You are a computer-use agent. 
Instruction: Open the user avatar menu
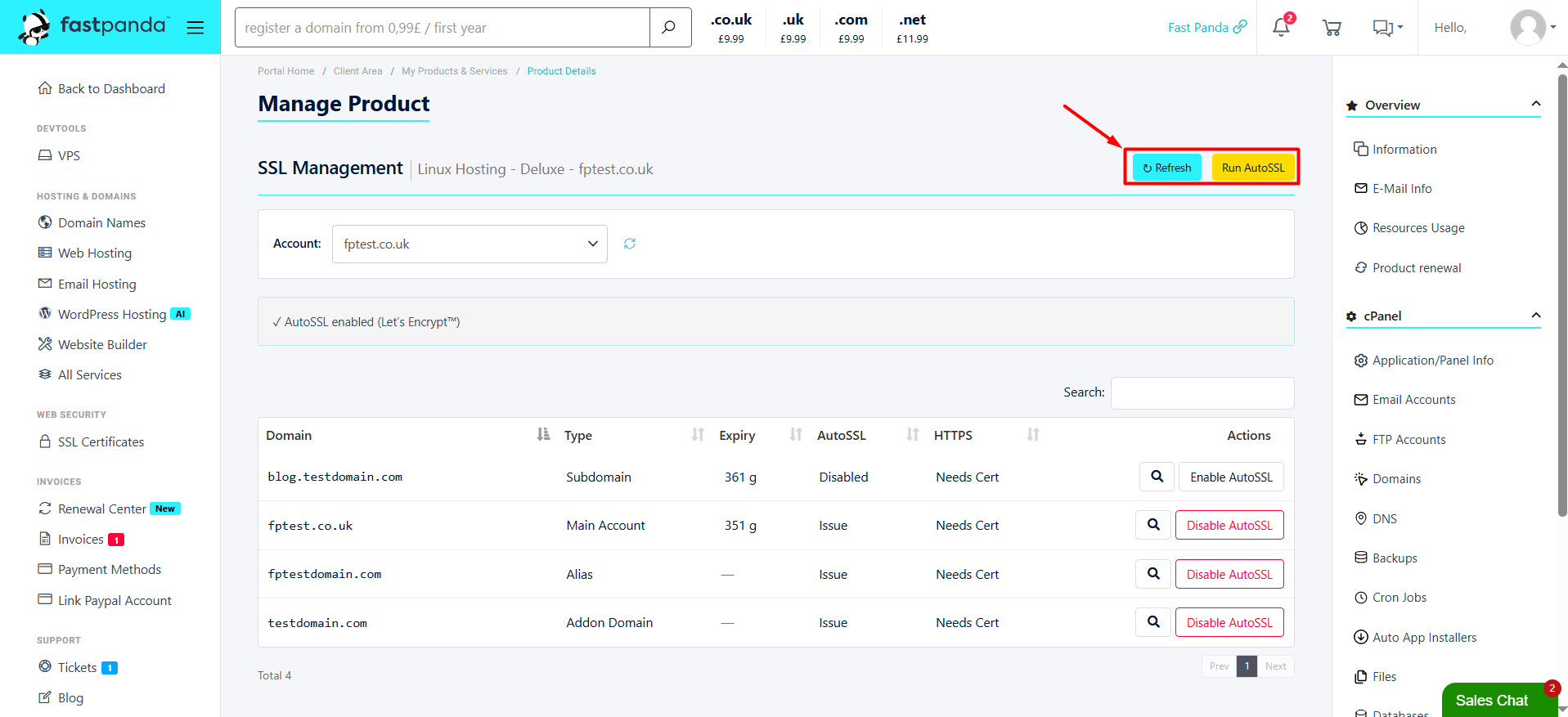[1533, 28]
